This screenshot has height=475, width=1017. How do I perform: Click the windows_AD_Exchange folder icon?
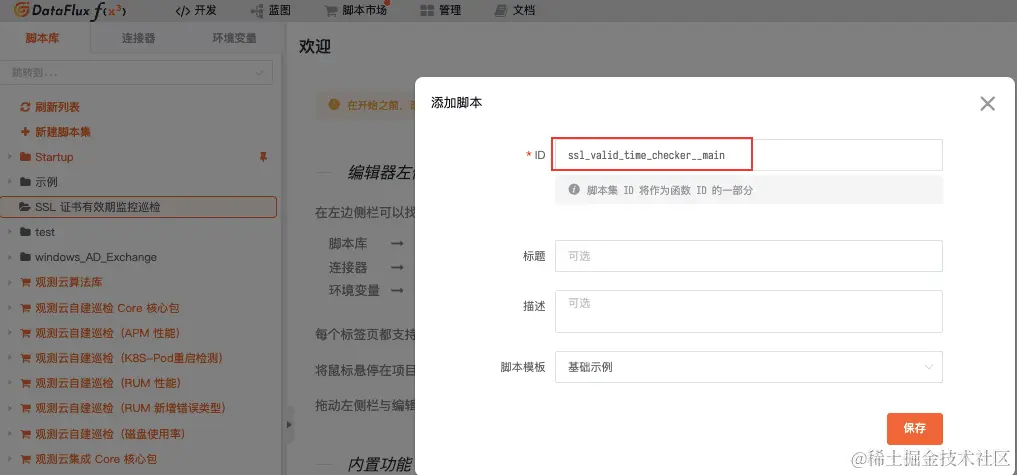pos(26,258)
